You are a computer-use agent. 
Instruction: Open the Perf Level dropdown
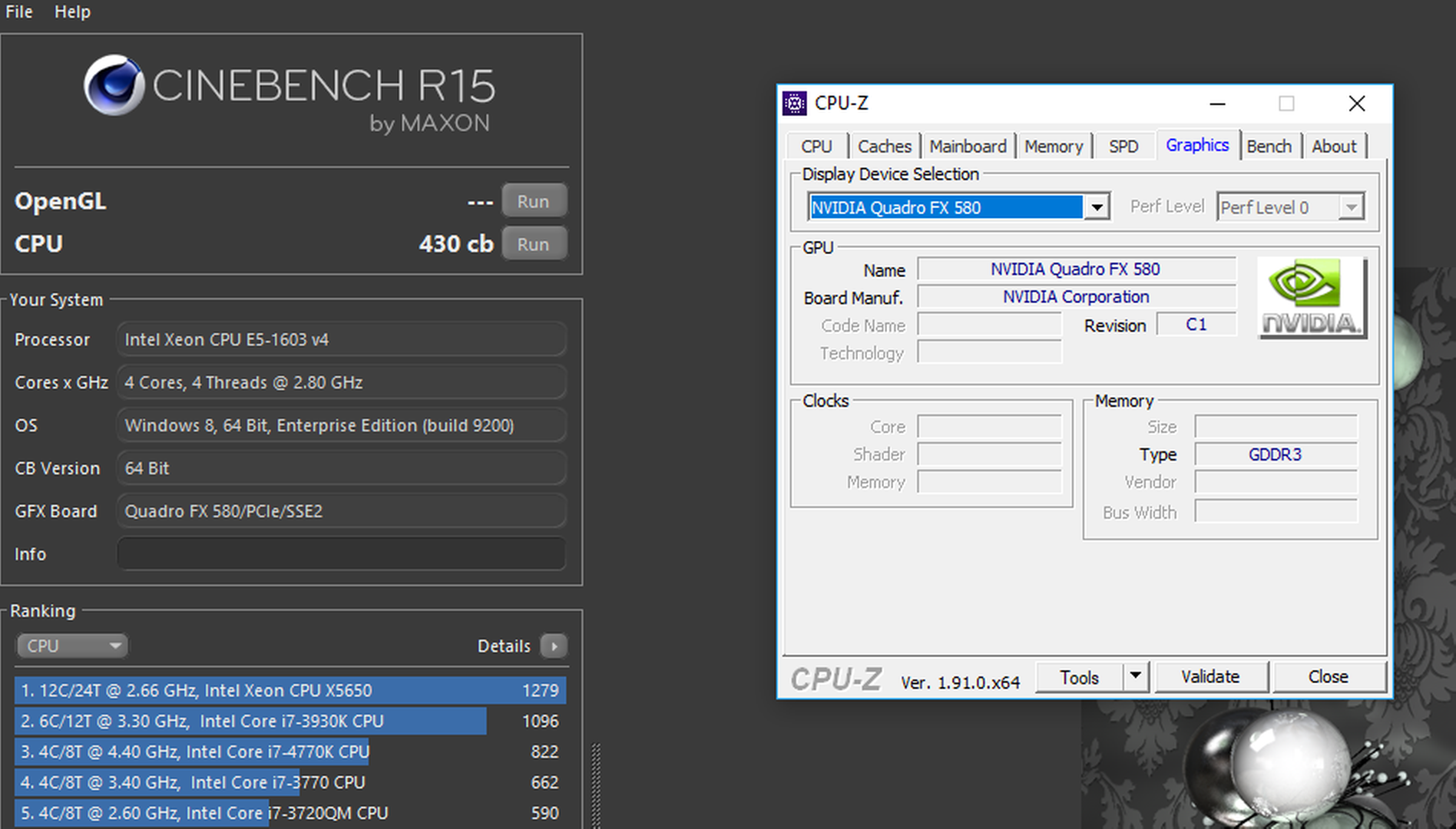pyautogui.click(x=1352, y=207)
